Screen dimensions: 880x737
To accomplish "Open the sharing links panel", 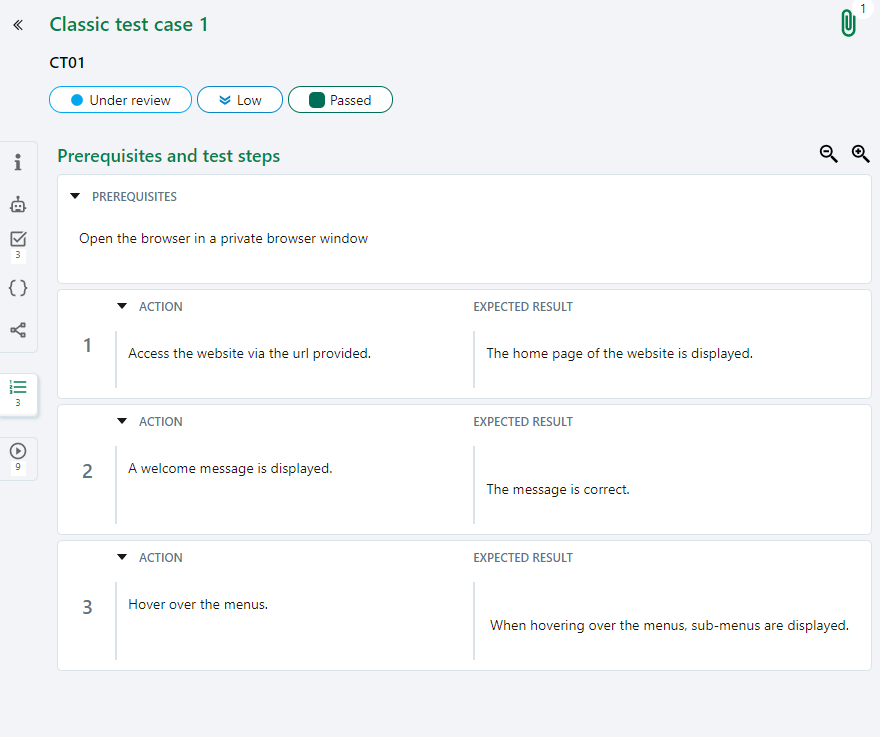I will click(x=18, y=330).
